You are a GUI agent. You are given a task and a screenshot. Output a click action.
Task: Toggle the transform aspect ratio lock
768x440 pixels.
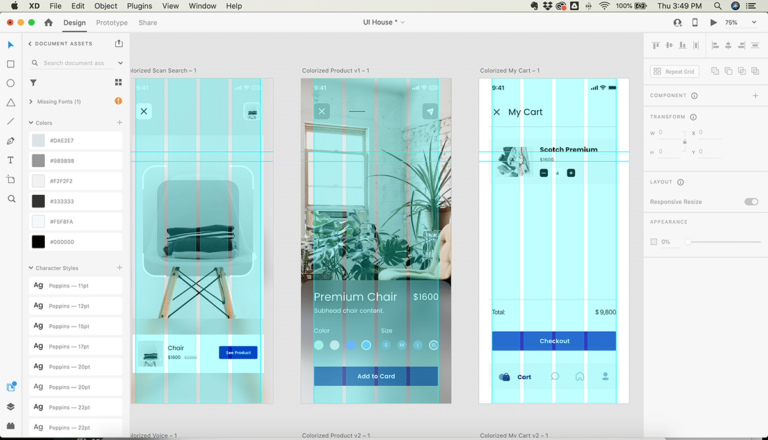685,142
